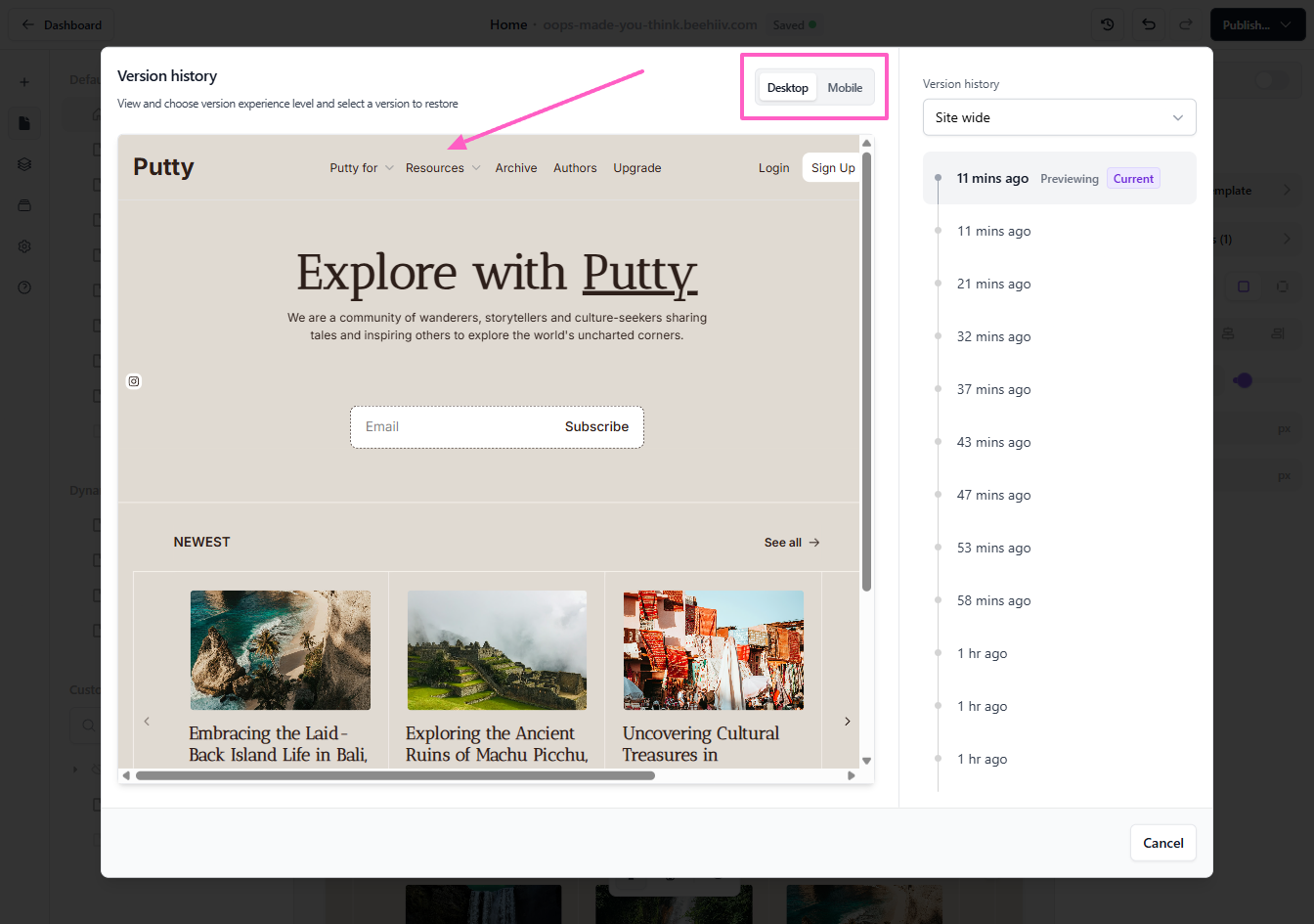
Task: Click the pages icon in left sidebar
Action: point(24,123)
